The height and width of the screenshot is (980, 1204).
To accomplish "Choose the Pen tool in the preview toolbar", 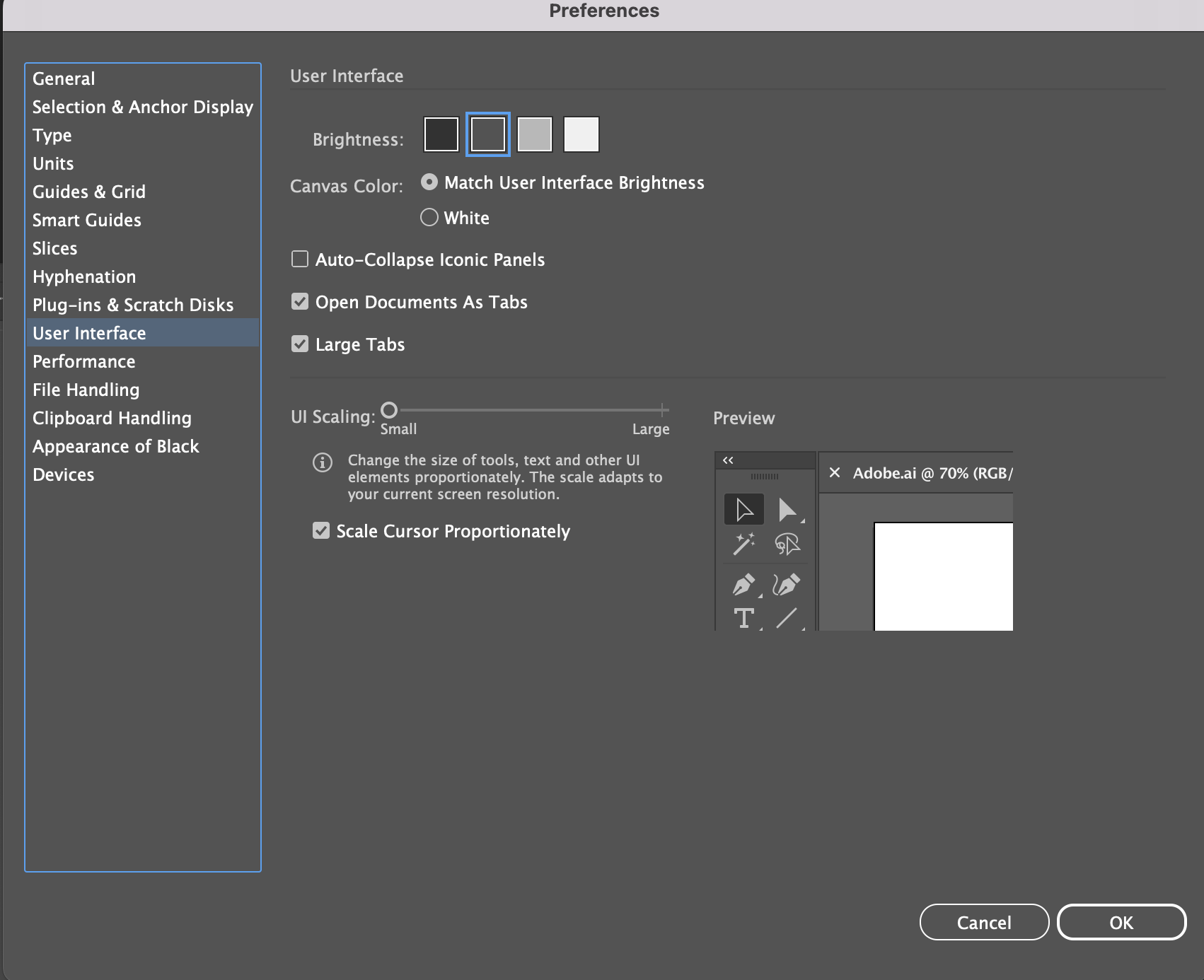I will click(743, 585).
